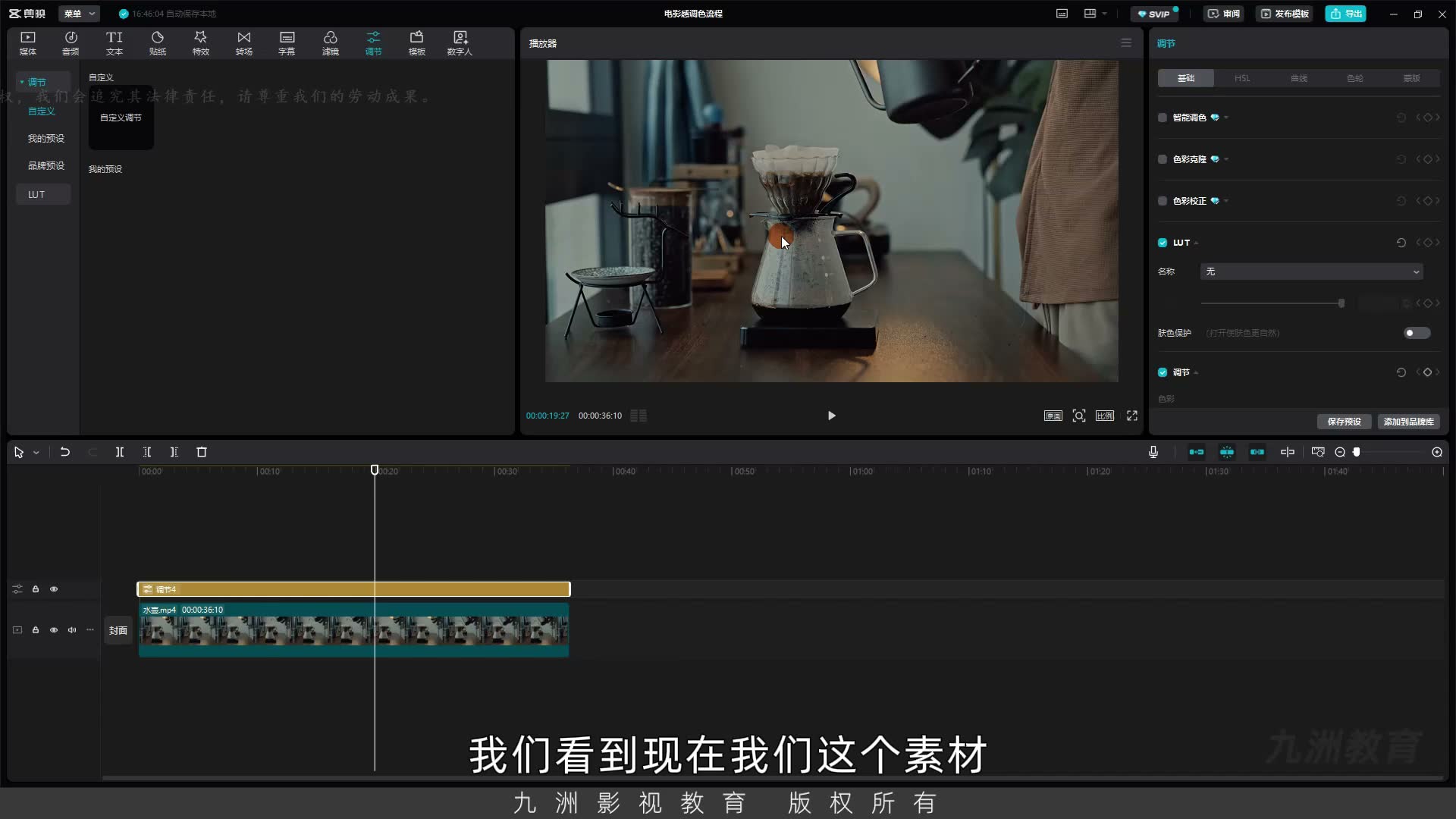This screenshot has height=819, width=1456.
Task: Click the 发布模板 publish template button
Action: [1285, 14]
